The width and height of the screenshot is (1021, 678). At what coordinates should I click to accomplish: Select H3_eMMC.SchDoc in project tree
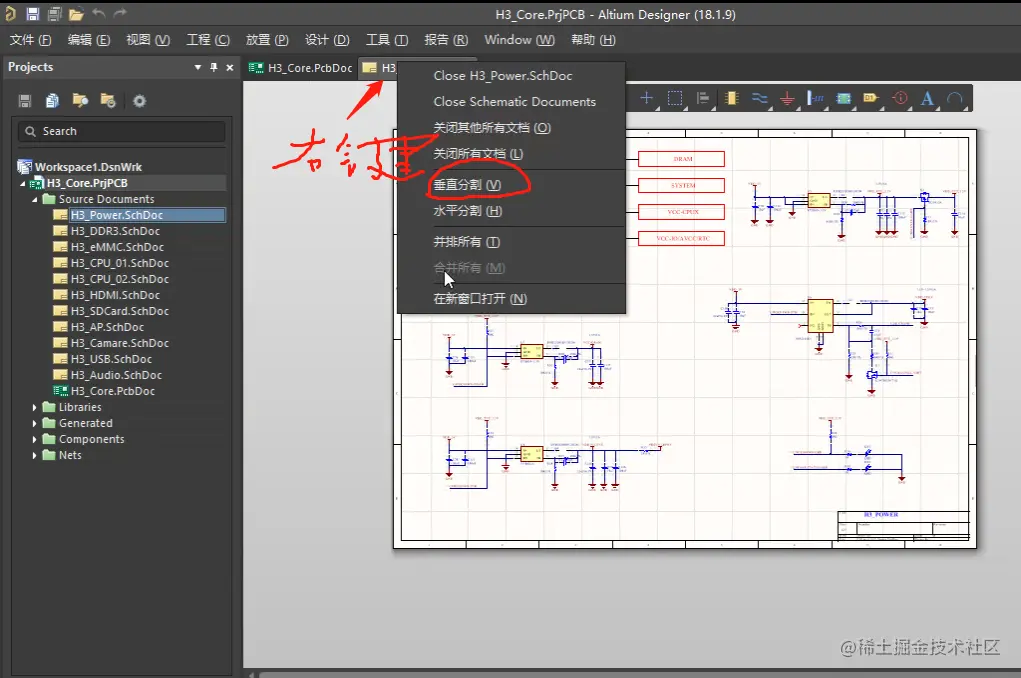117,247
